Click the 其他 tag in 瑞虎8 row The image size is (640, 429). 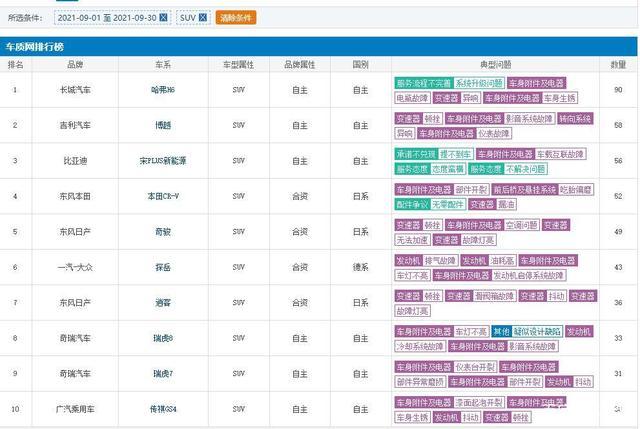pyautogui.click(x=501, y=331)
